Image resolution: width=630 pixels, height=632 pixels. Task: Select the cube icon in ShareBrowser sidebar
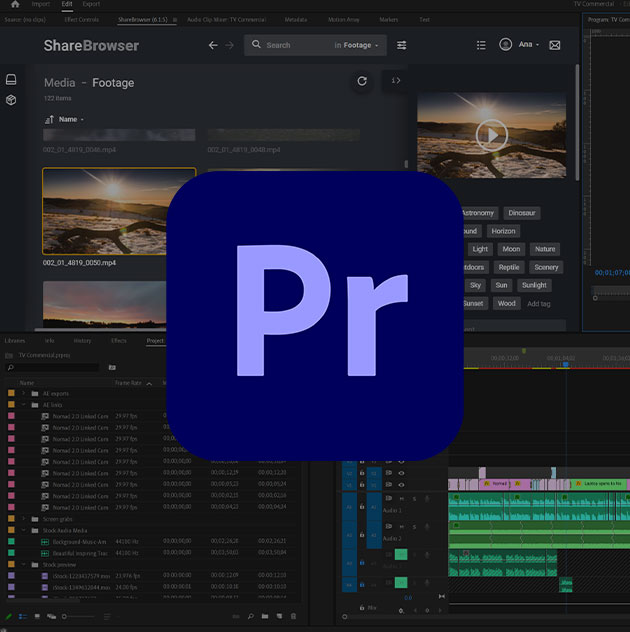tap(11, 100)
